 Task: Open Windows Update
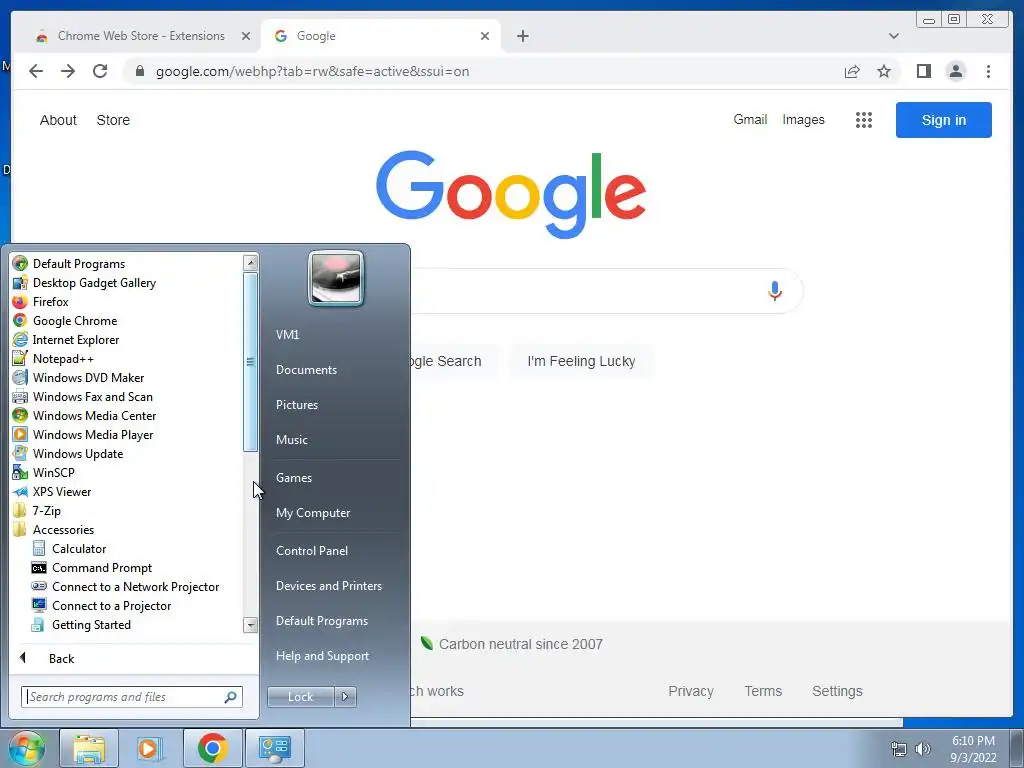point(78,453)
